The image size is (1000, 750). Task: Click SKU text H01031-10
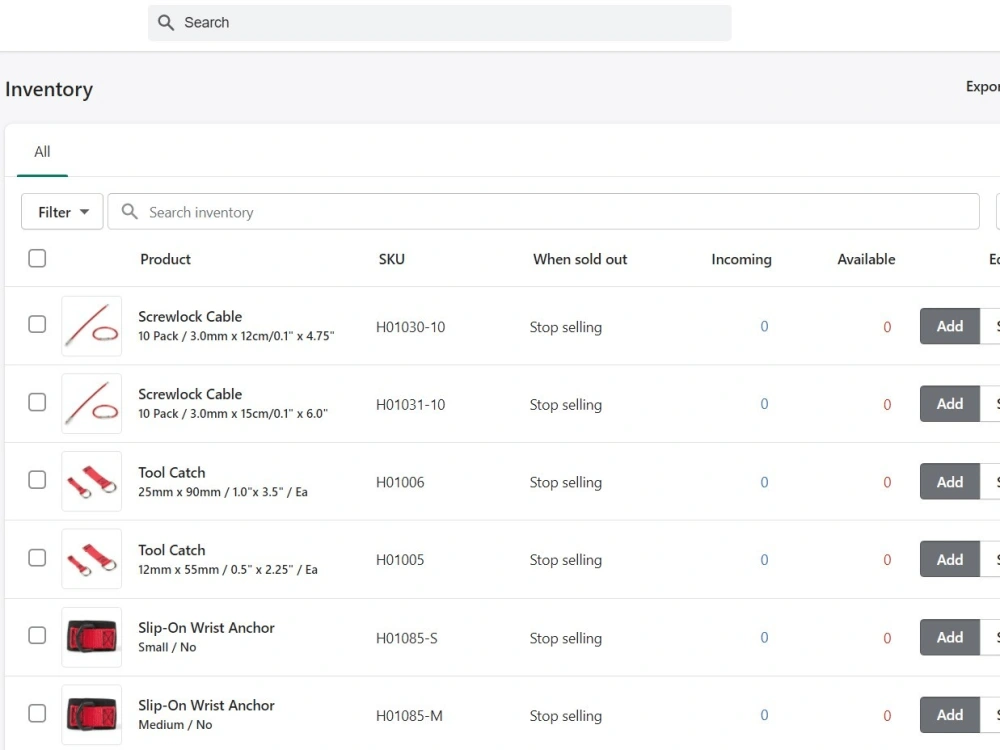tap(411, 405)
